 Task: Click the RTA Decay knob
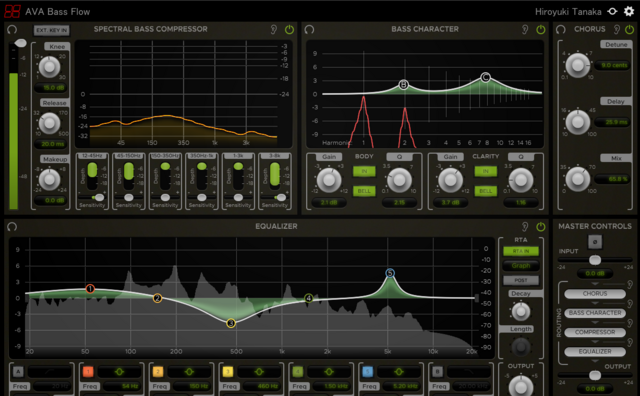[521, 312]
